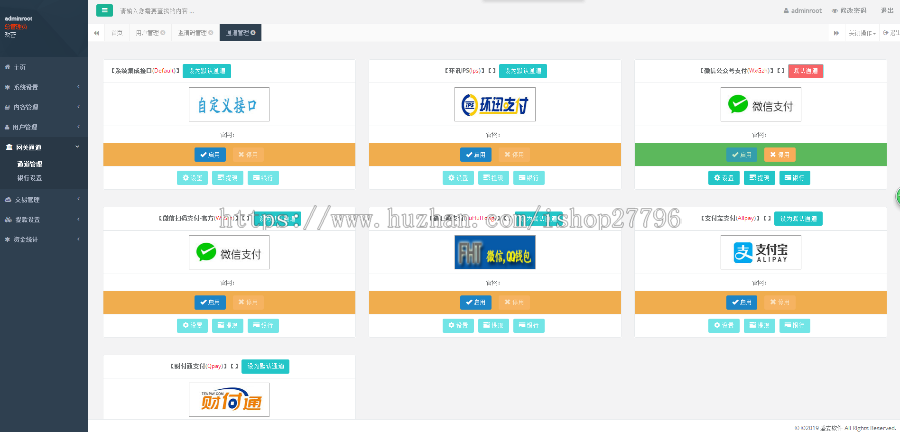Image resolution: width=900 pixels, height=432 pixels.
Task: Expand the 用户管理 sidebar menu
Action: pos(44,127)
